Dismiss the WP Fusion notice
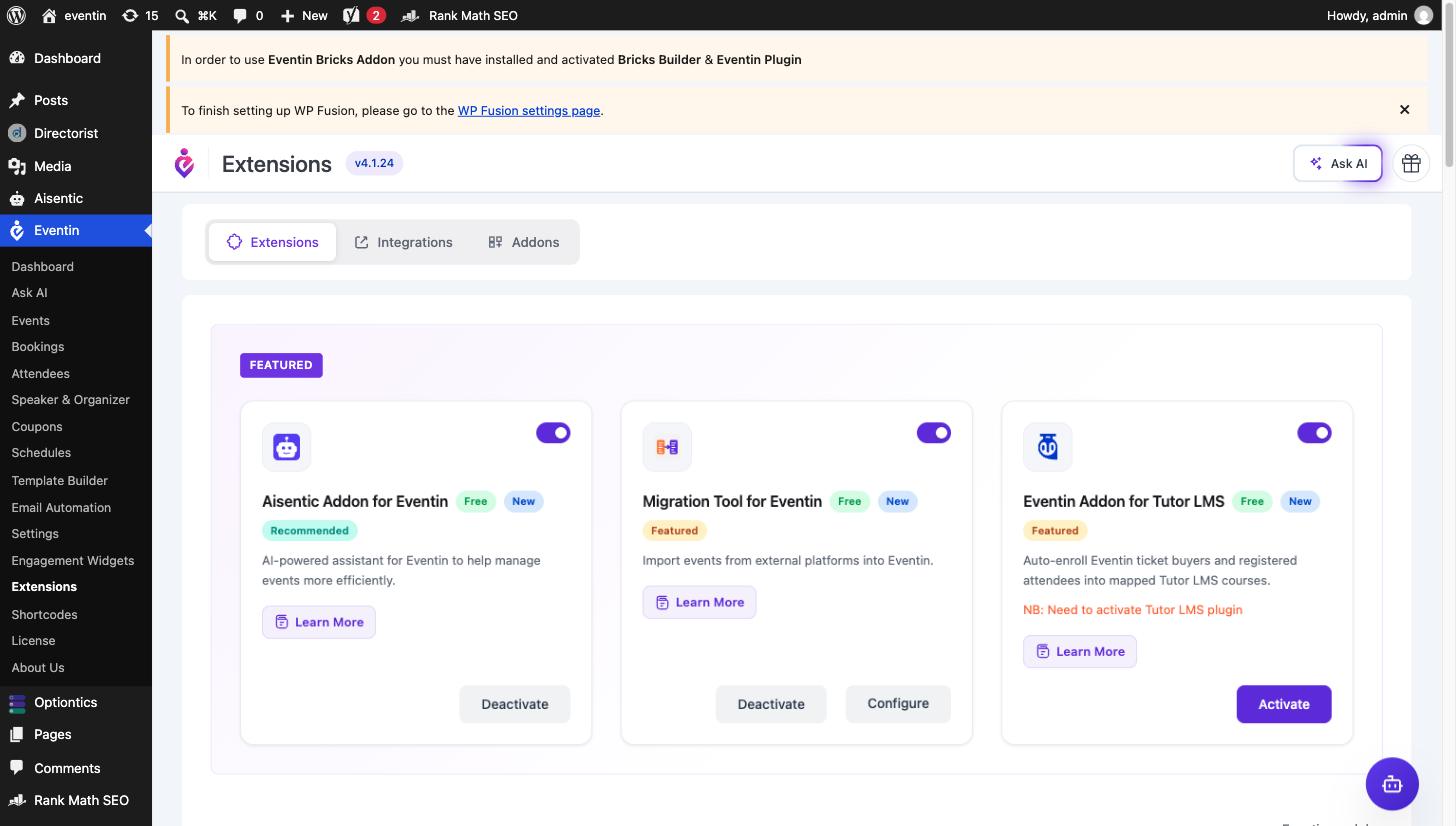Image resolution: width=1456 pixels, height=826 pixels. (x=1404, y=110)
